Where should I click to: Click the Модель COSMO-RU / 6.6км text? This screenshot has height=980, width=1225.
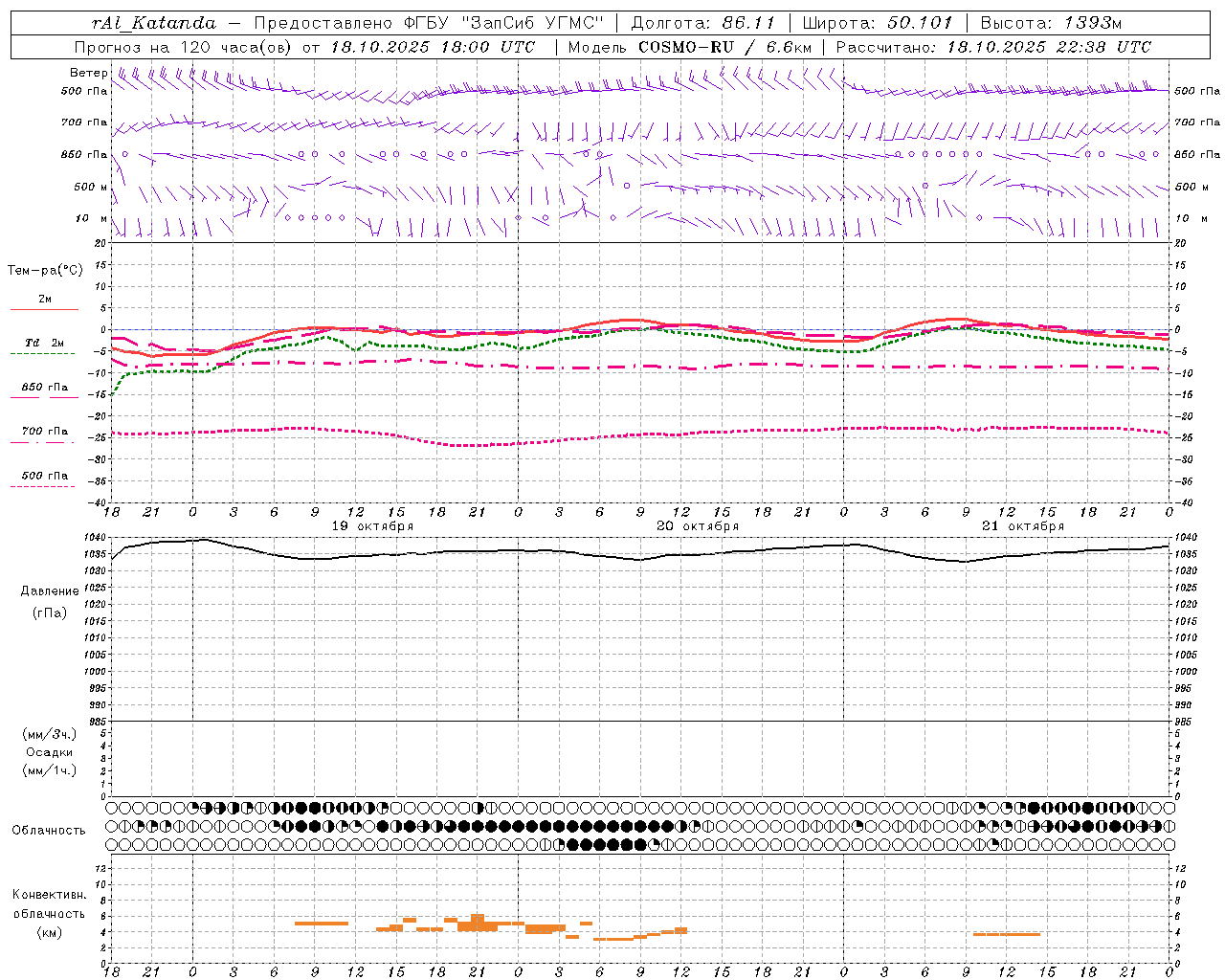[690, 47]
